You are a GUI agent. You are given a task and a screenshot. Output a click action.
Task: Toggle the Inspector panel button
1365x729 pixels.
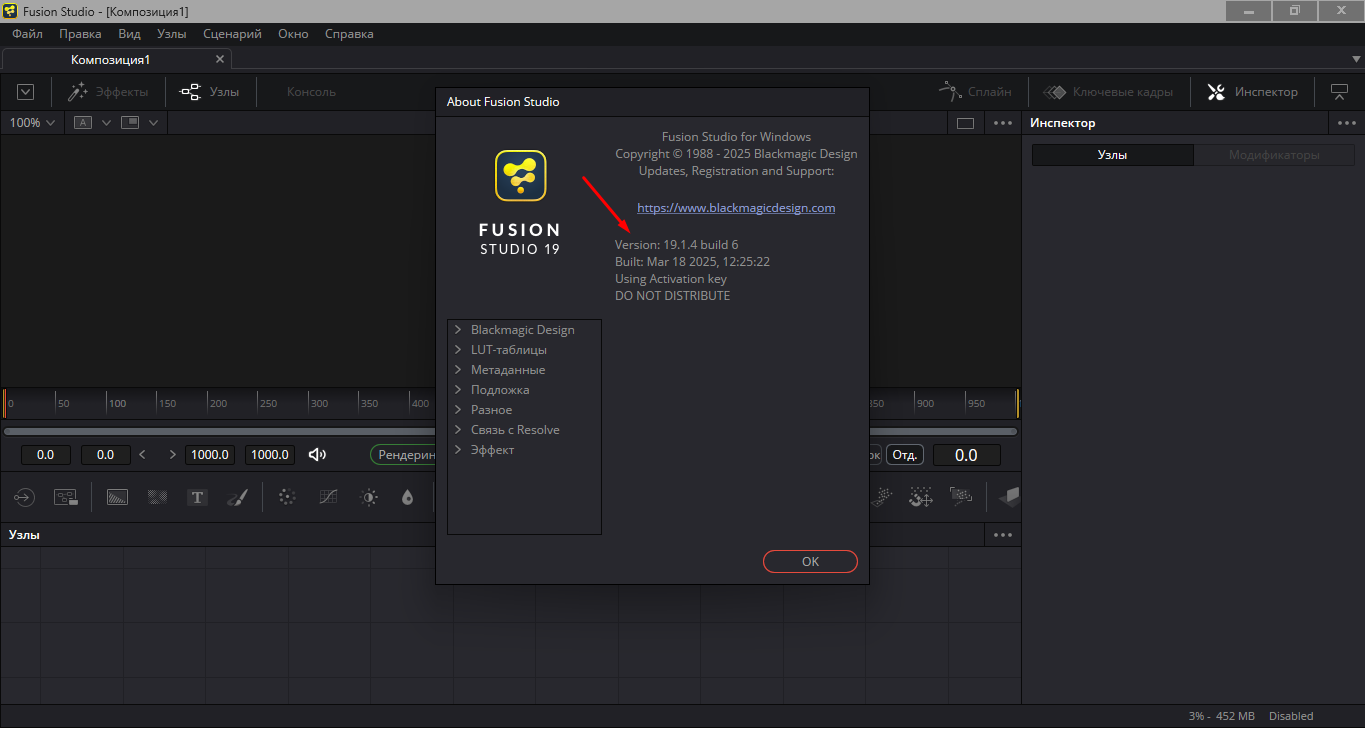[1253, 92]
